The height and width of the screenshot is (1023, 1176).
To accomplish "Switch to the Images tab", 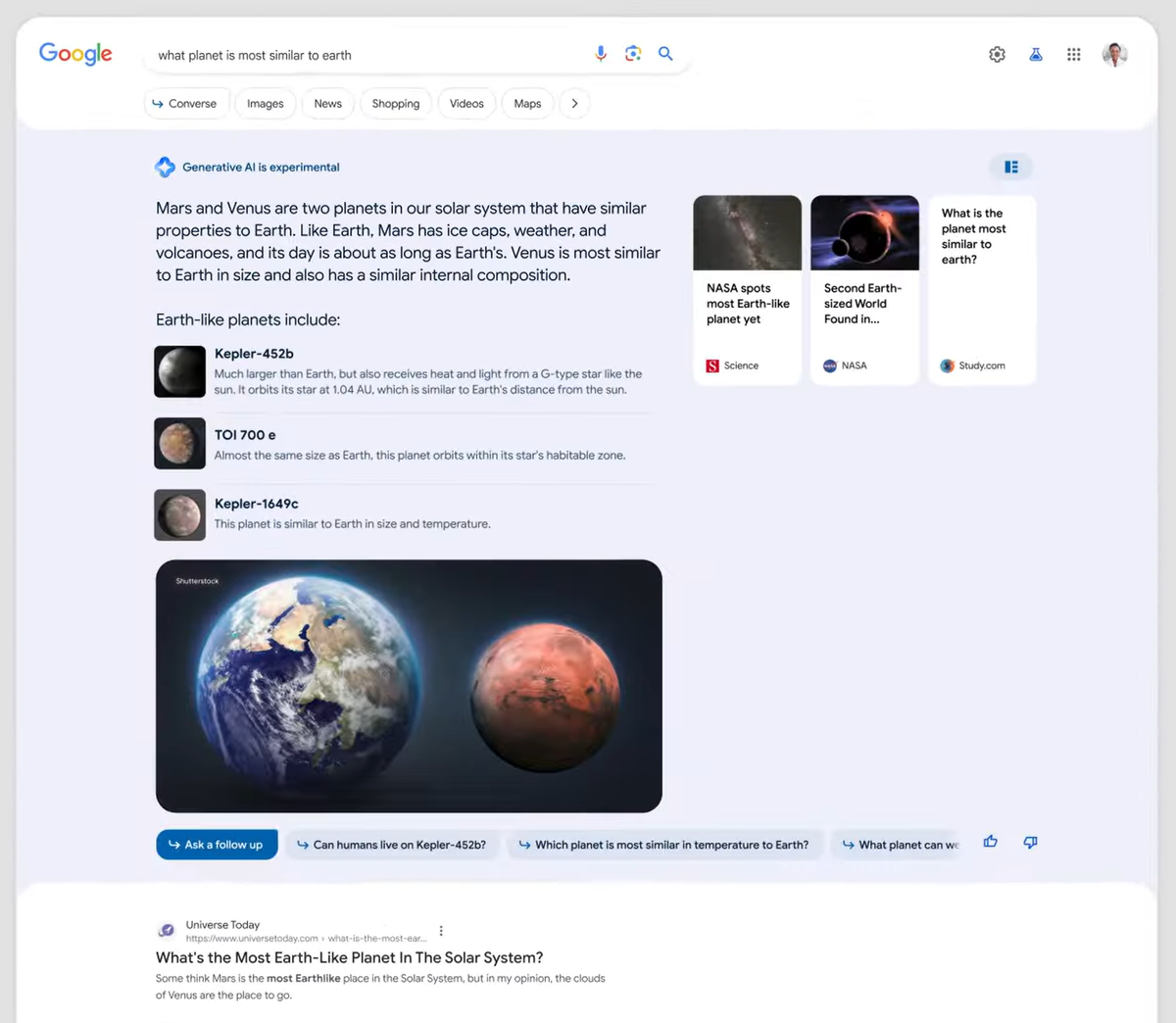I will click(x=266, y=103).
